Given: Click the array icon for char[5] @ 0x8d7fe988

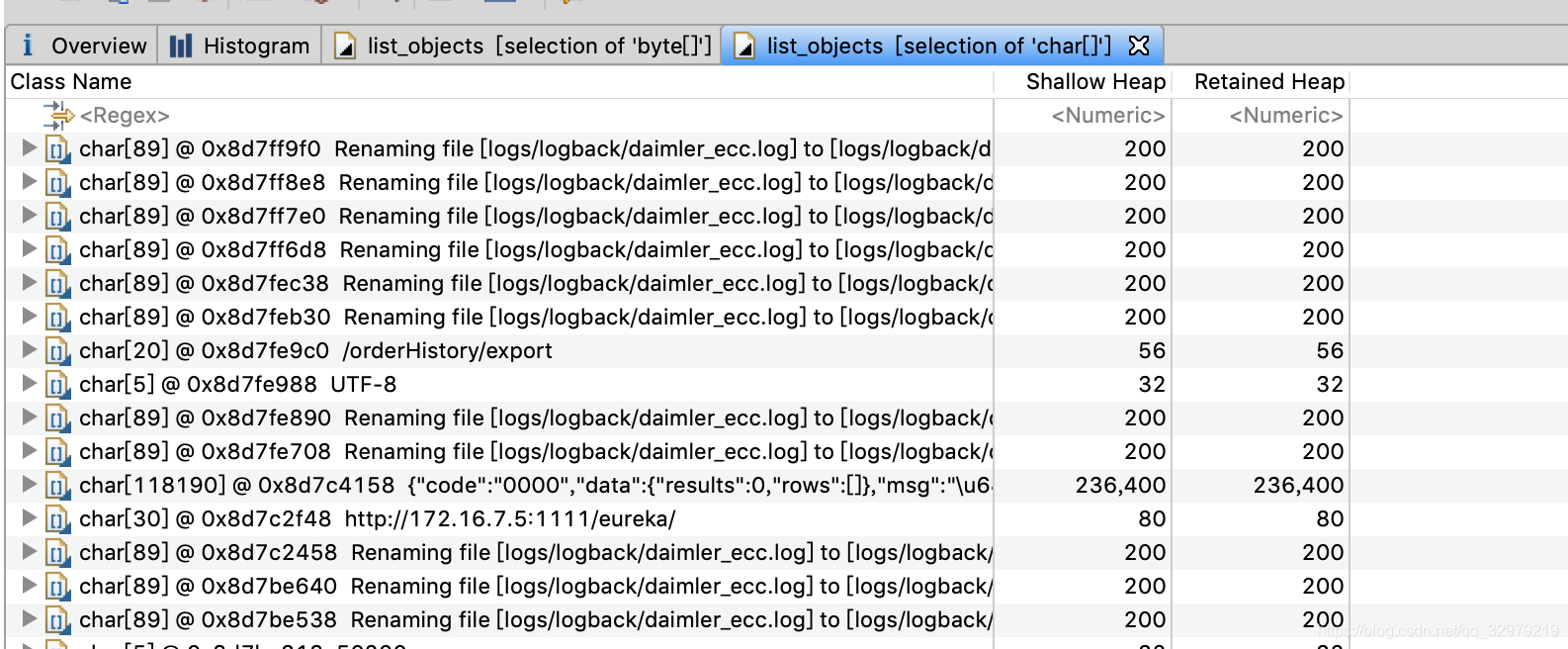Looking at the screenshot, I should pyautogui.click(x=58, y=385).
